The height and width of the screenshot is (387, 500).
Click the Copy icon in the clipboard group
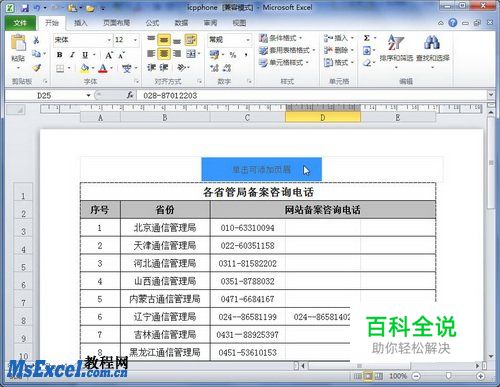(36, 53)
